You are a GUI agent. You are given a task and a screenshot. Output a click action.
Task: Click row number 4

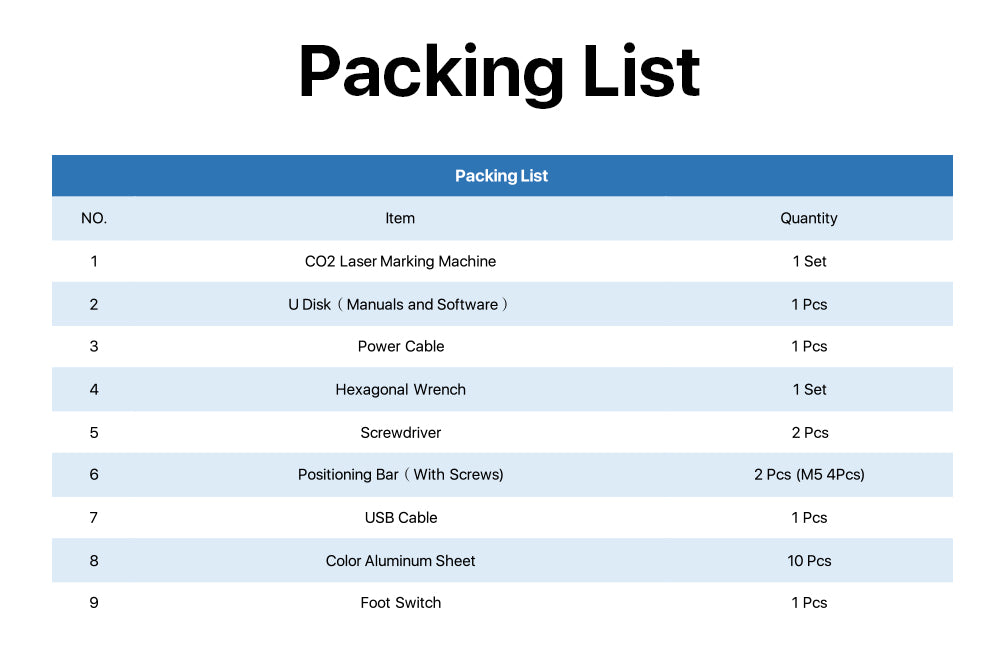point(94,390)
